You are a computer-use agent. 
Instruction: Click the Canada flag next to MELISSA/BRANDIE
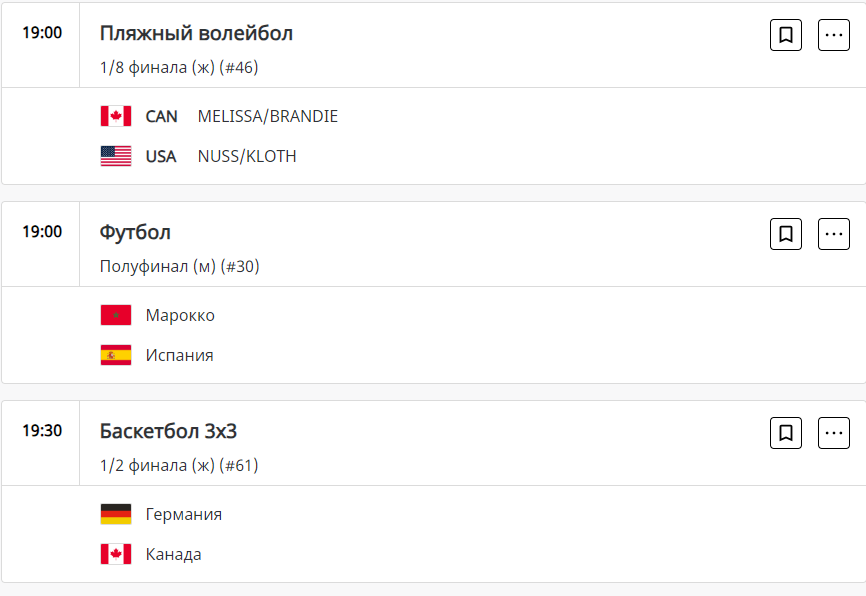pyautogui.click(x=116, y=116)
